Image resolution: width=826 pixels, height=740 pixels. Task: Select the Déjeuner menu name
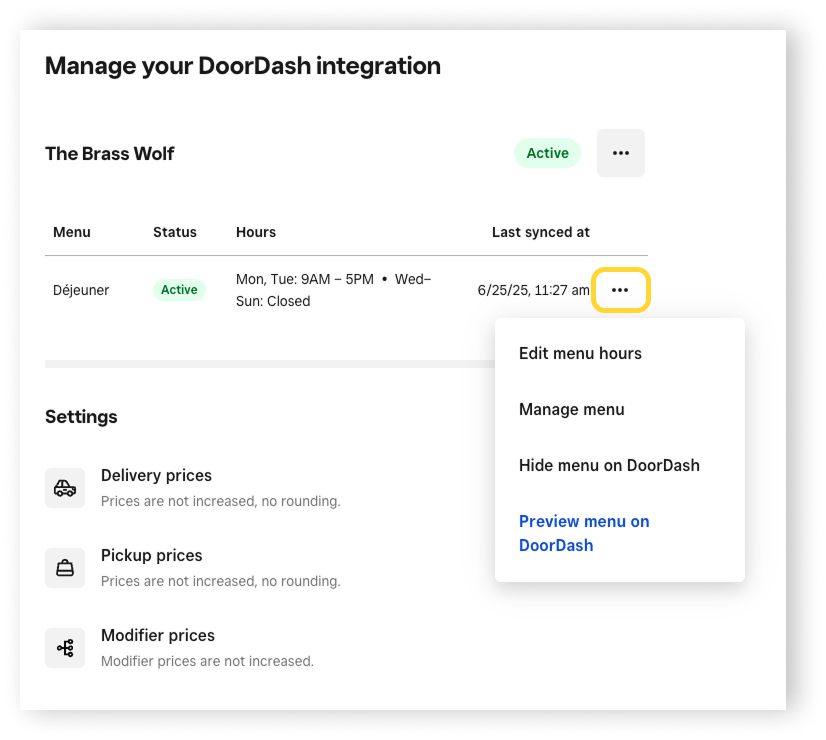tap(81, 290)
